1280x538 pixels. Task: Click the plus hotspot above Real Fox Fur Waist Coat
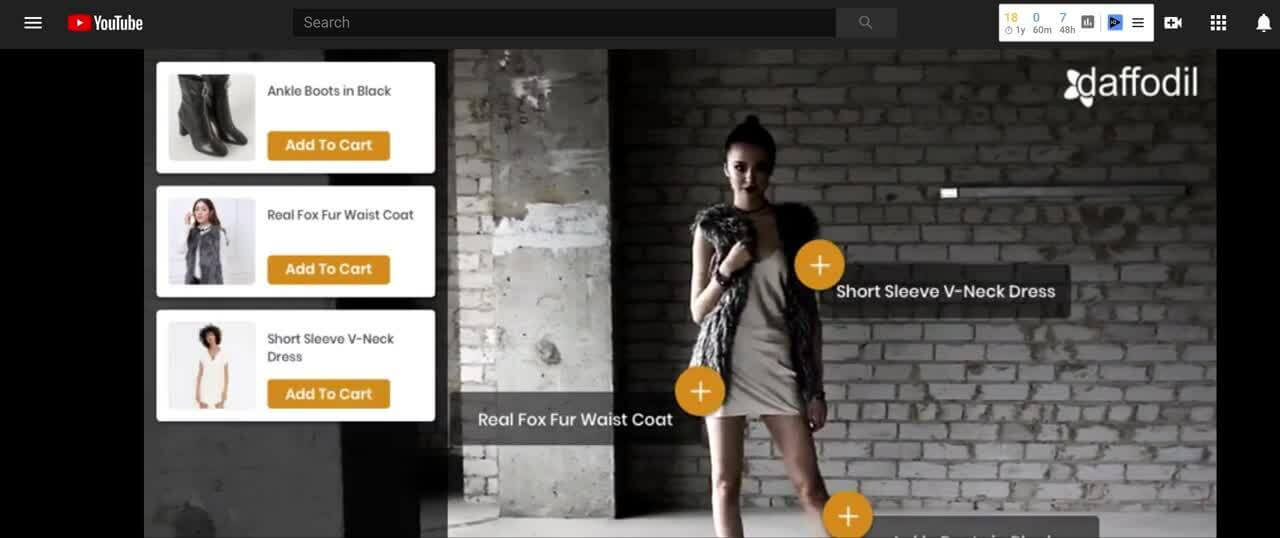pyautogui.click(x=700, y=391)
